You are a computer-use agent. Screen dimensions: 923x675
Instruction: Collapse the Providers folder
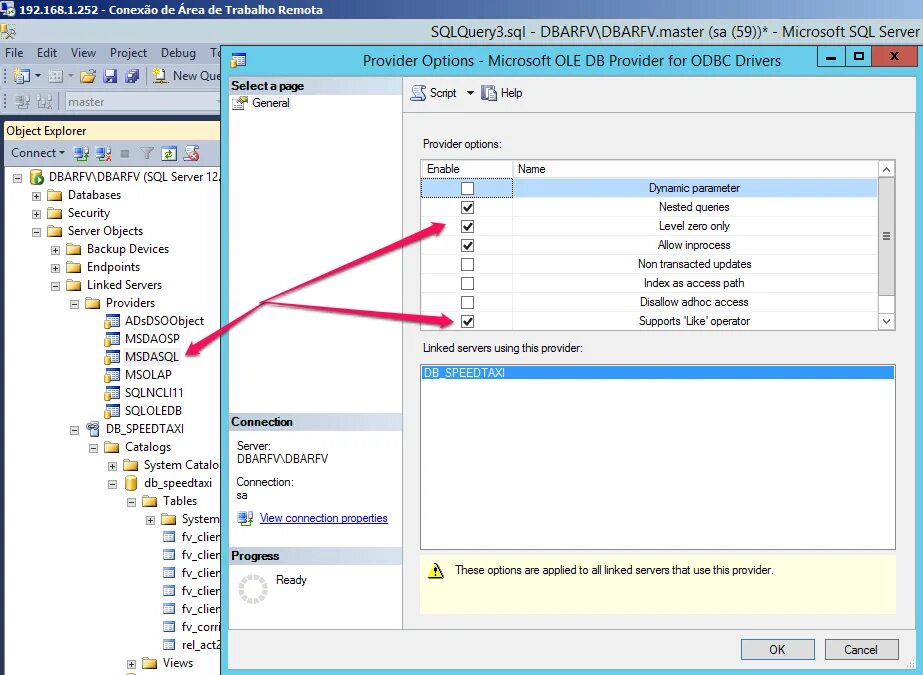pos(74,304)
